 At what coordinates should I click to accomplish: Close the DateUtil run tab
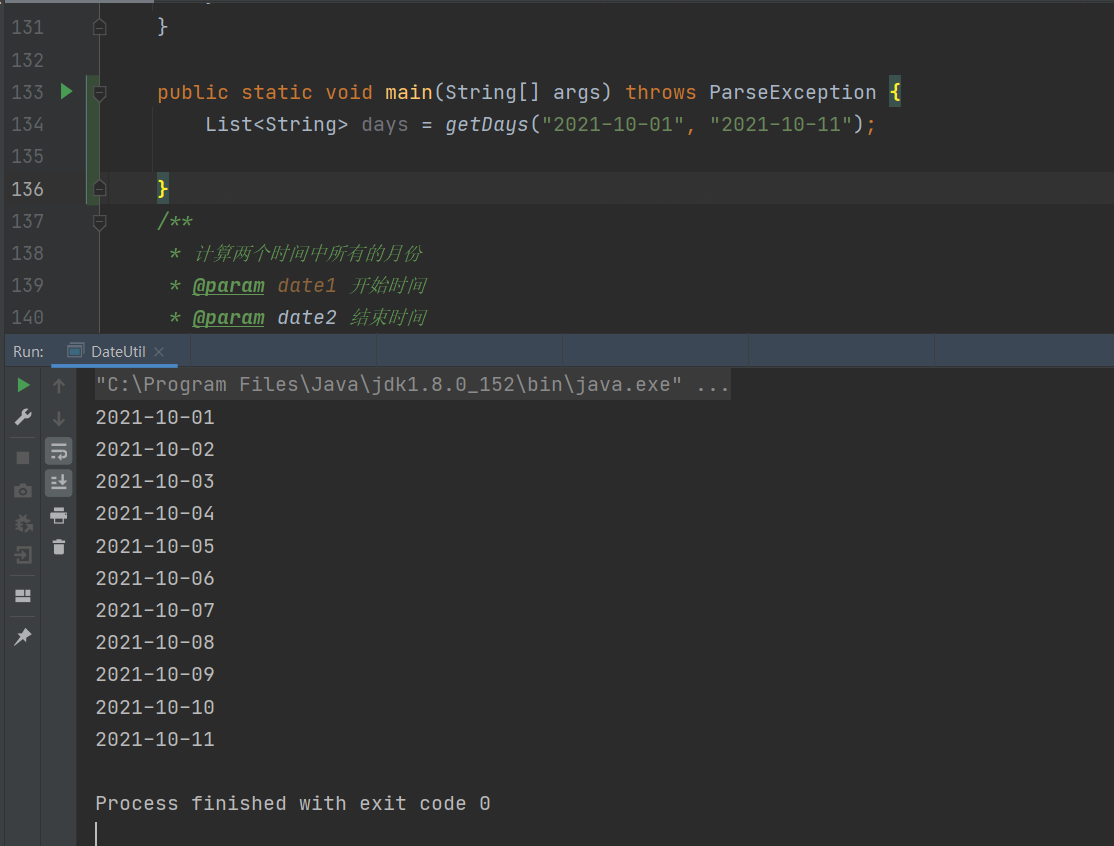tap(159, 352)
